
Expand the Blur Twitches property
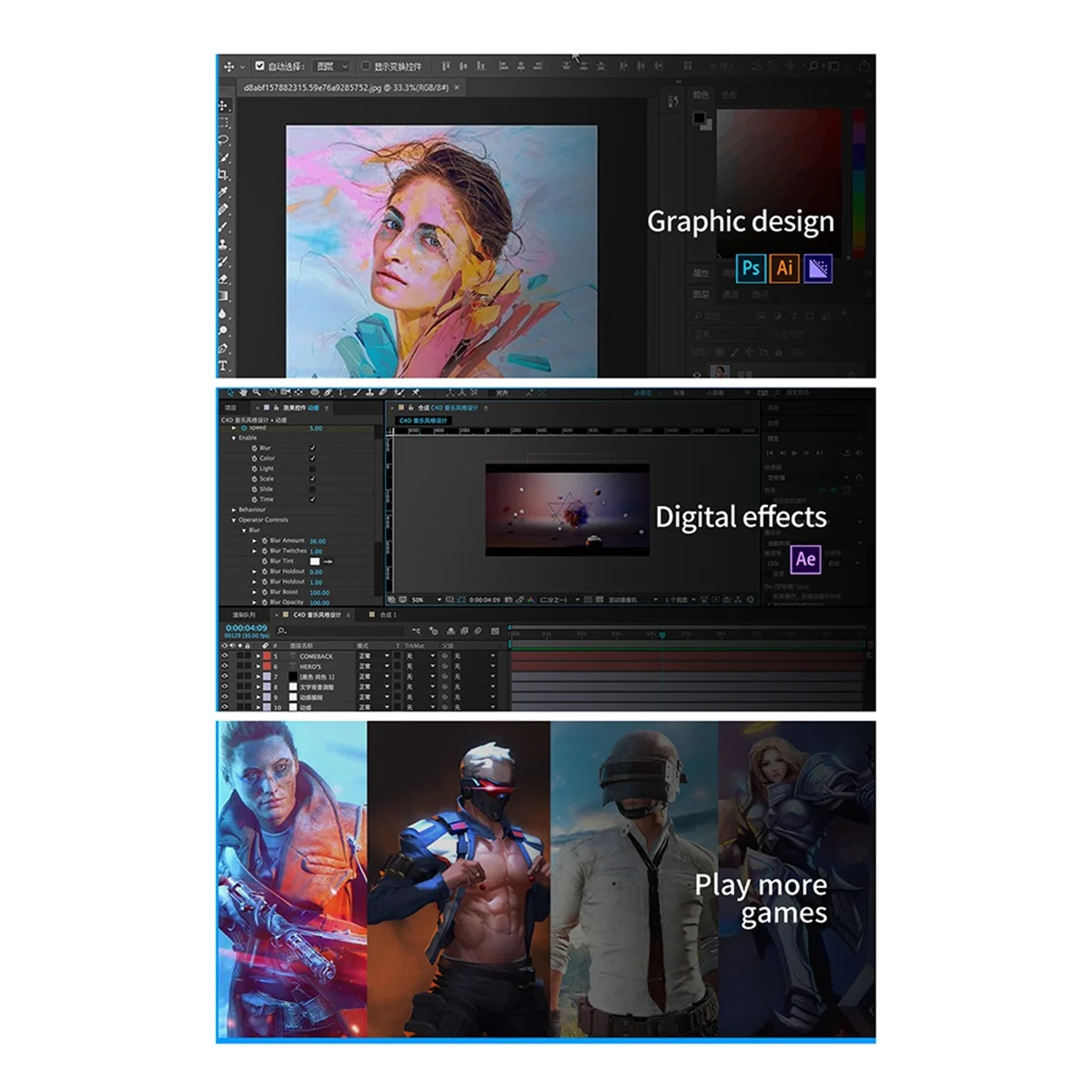[x=254, y=551]
